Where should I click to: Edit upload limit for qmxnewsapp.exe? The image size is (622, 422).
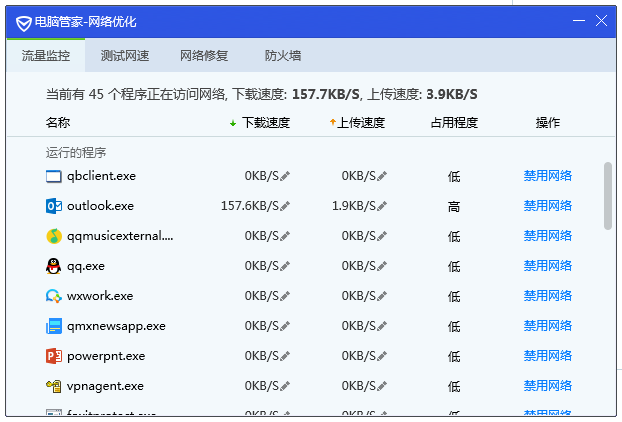pos(382,326)
